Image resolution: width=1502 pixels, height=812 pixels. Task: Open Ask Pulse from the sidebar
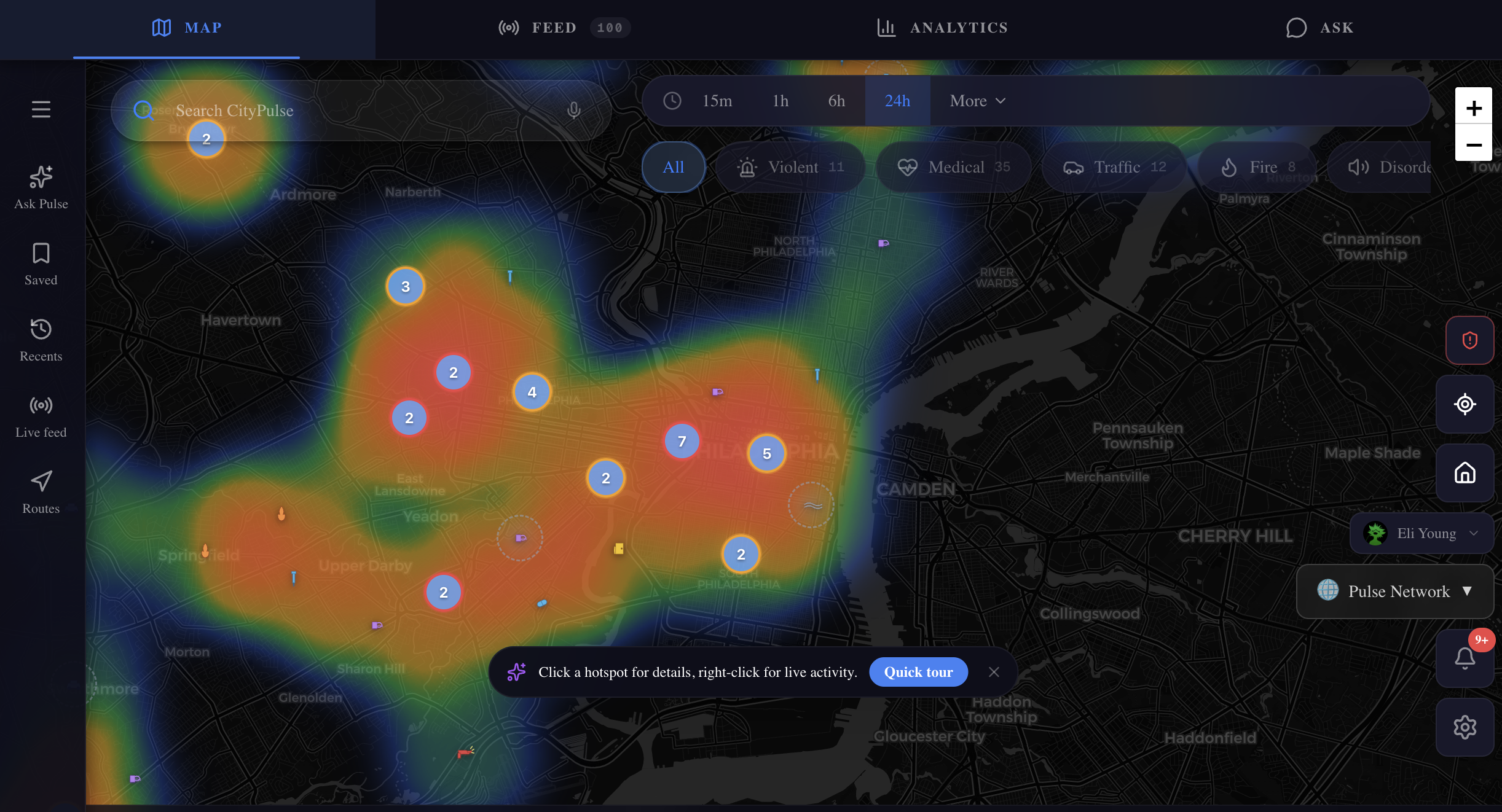click(41, 188)
